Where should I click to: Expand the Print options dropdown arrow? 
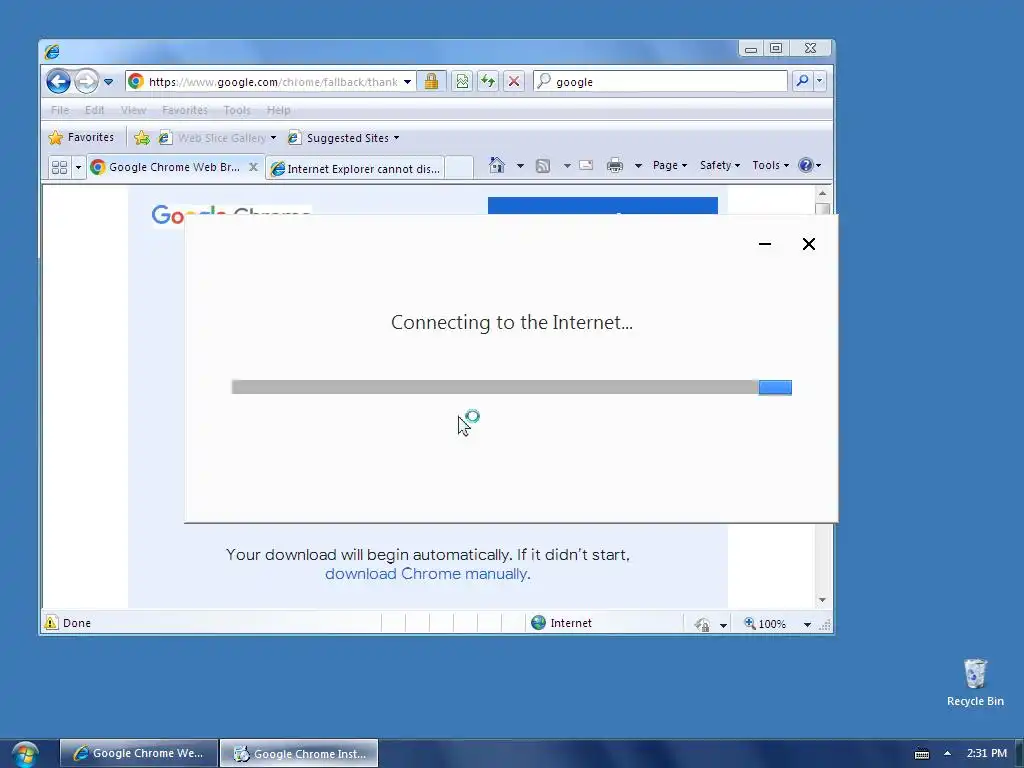coord(638,166)
